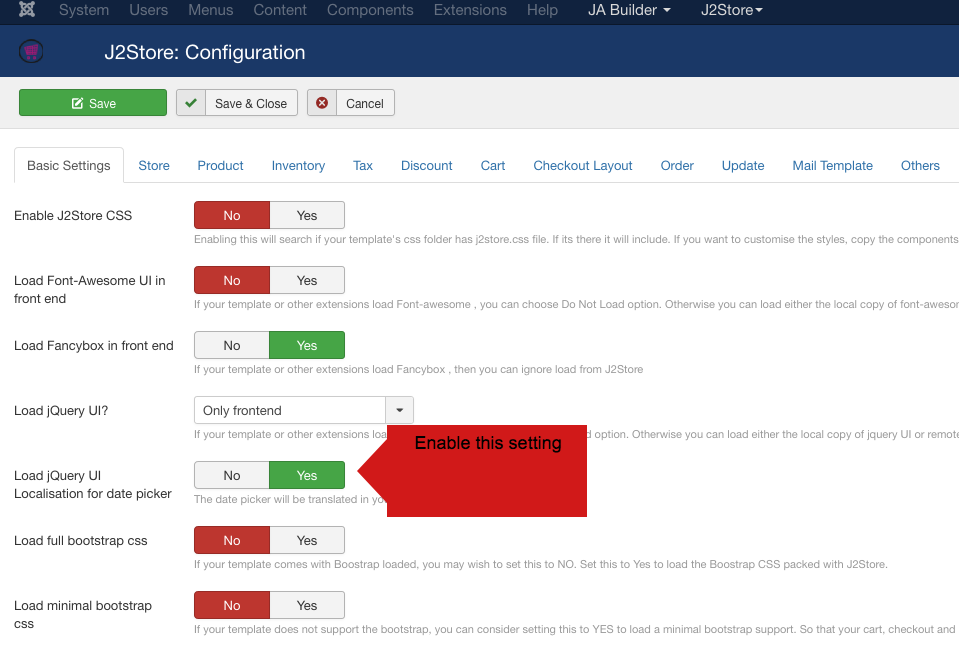This screenshot has width=959, height=651.
Task: Switch to the Checkout Layout tab
Action: [583, 165]
